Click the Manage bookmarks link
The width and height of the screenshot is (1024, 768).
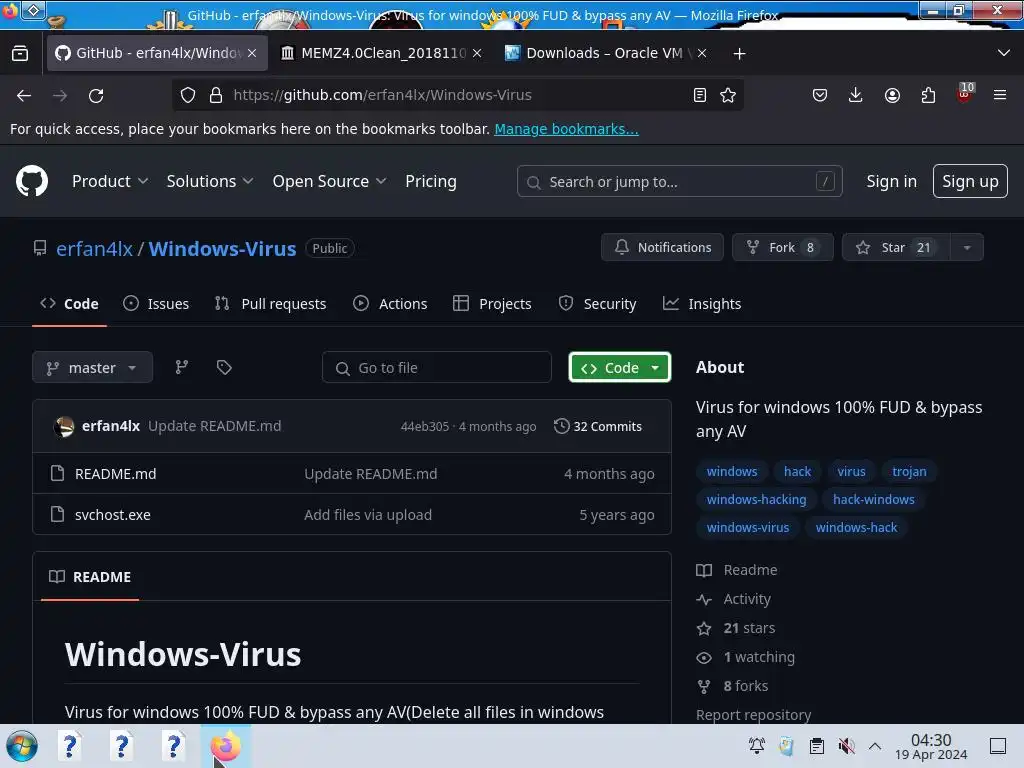pos(566,129)
